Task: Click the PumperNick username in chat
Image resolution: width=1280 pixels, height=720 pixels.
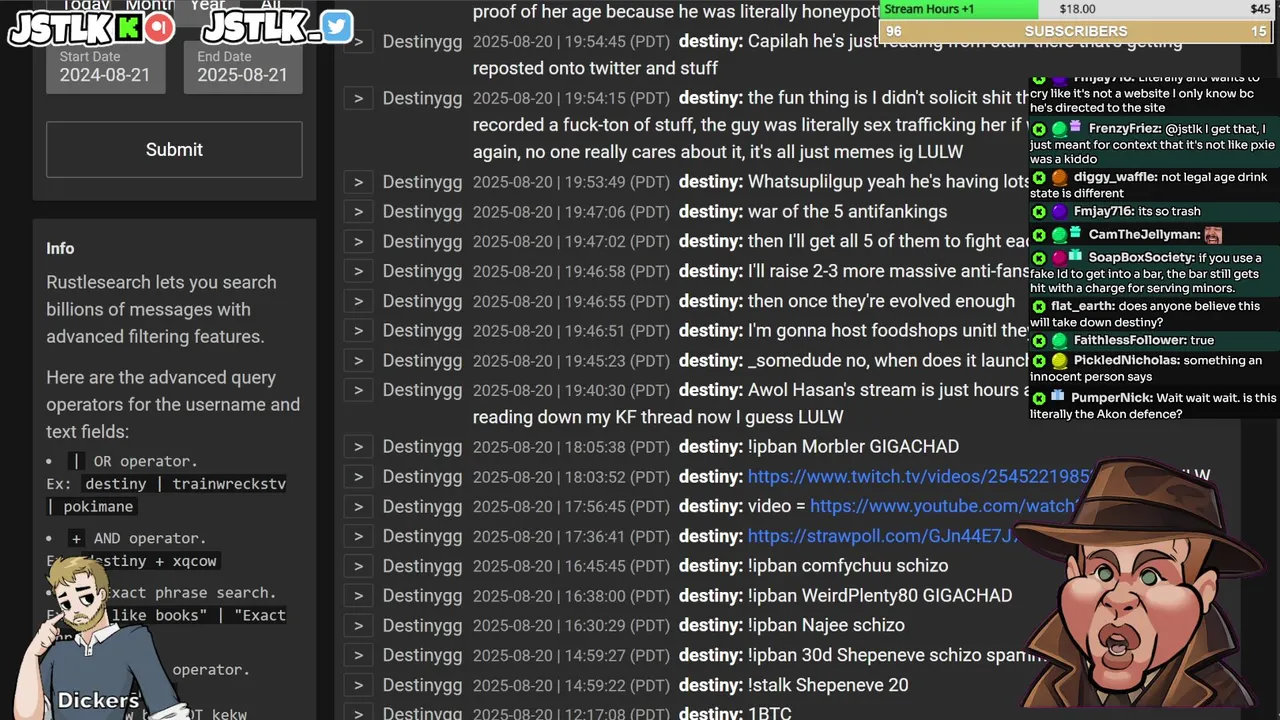Action: (1113, 398)
